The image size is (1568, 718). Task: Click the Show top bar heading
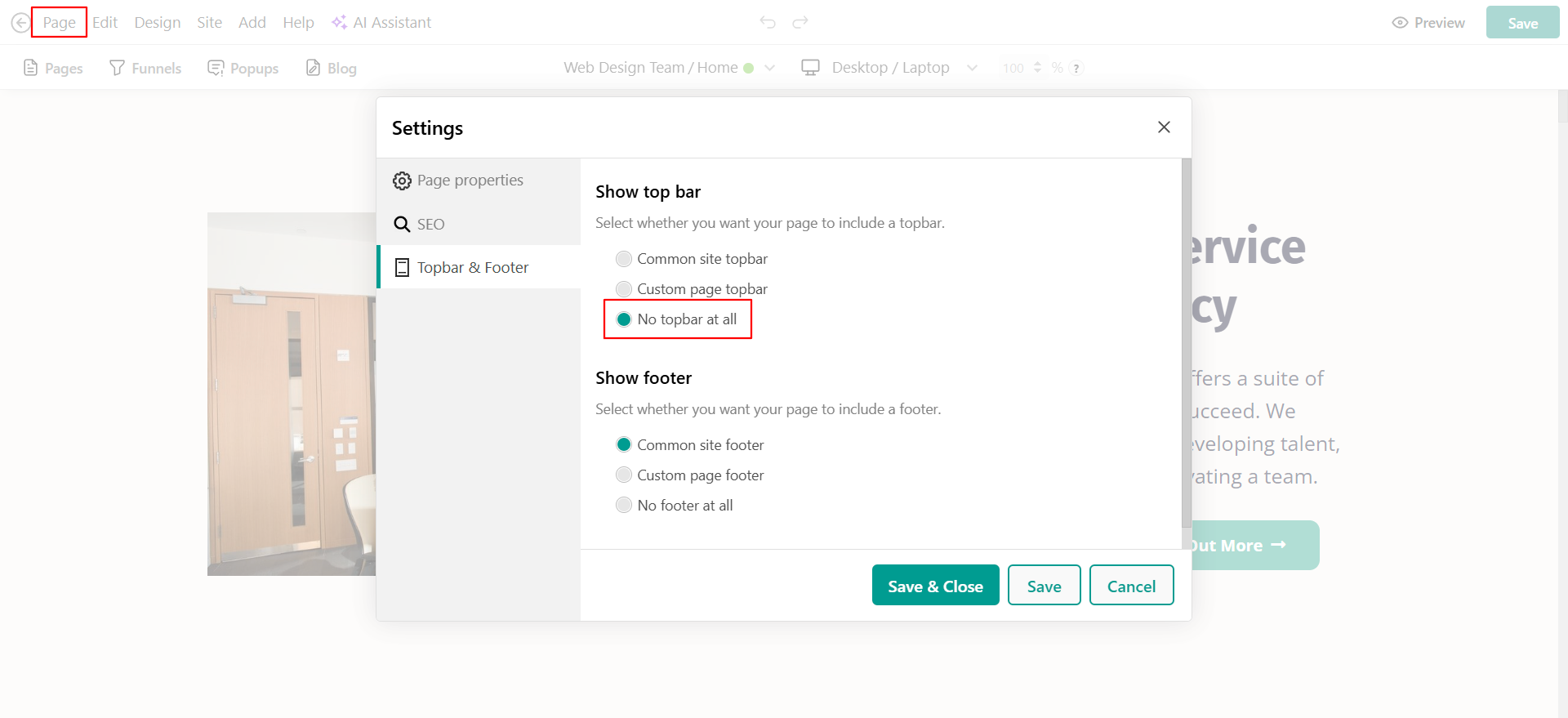(x=648, y=192)
